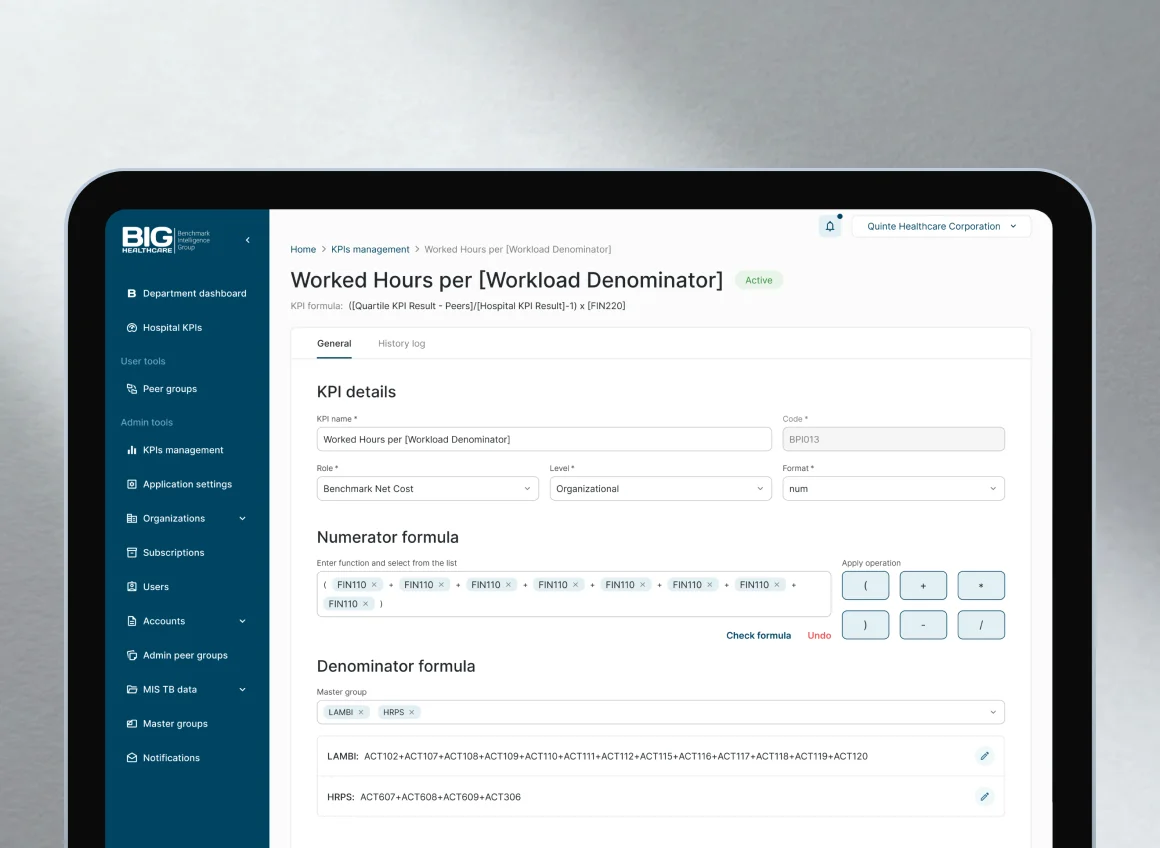Click the Undo link
The width and height of the screenshot is (1160, 848).
819,636
